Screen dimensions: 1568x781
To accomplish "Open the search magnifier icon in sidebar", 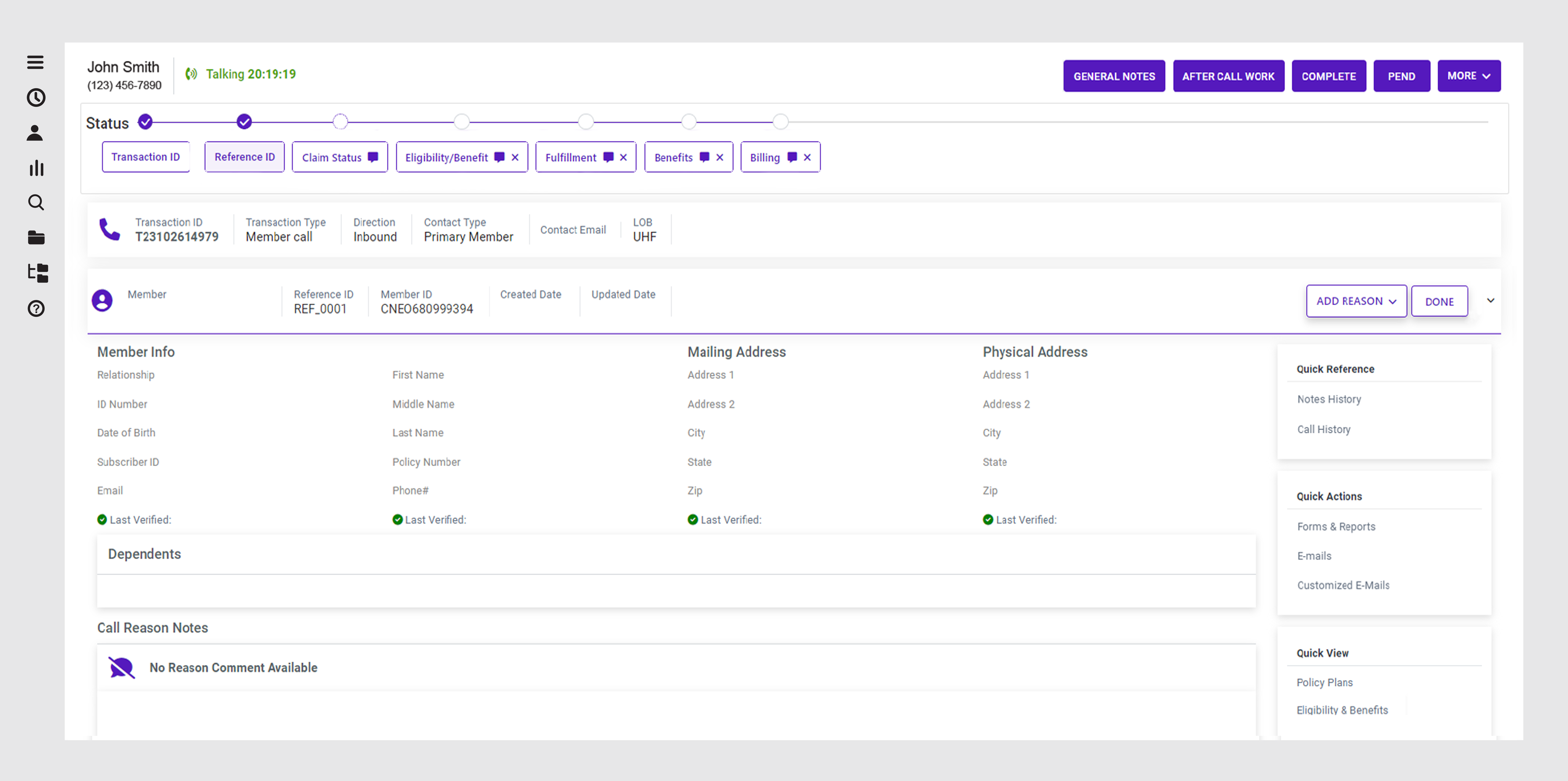I will (36, 203).
